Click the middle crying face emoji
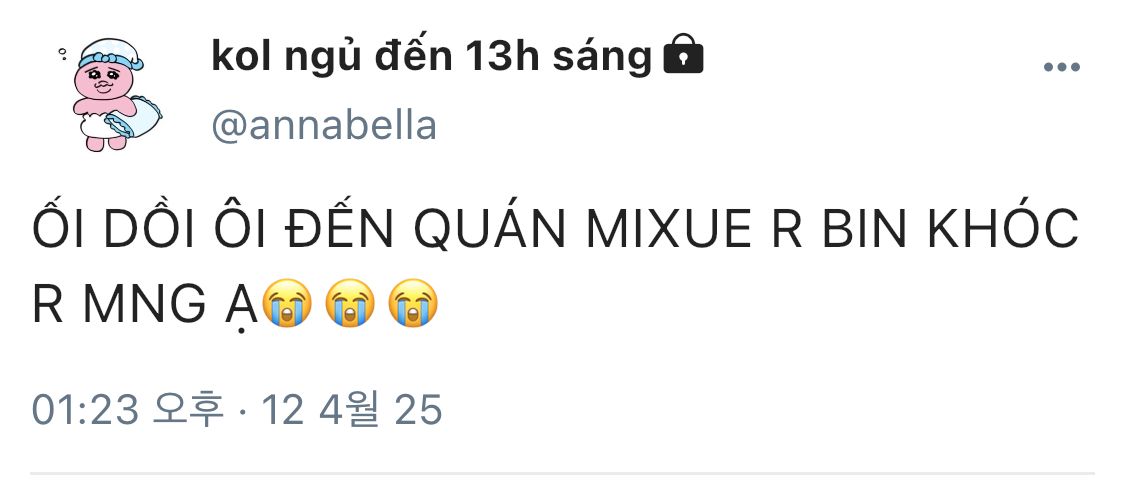Screen dimensions: 1125x482 click(349, 303)
